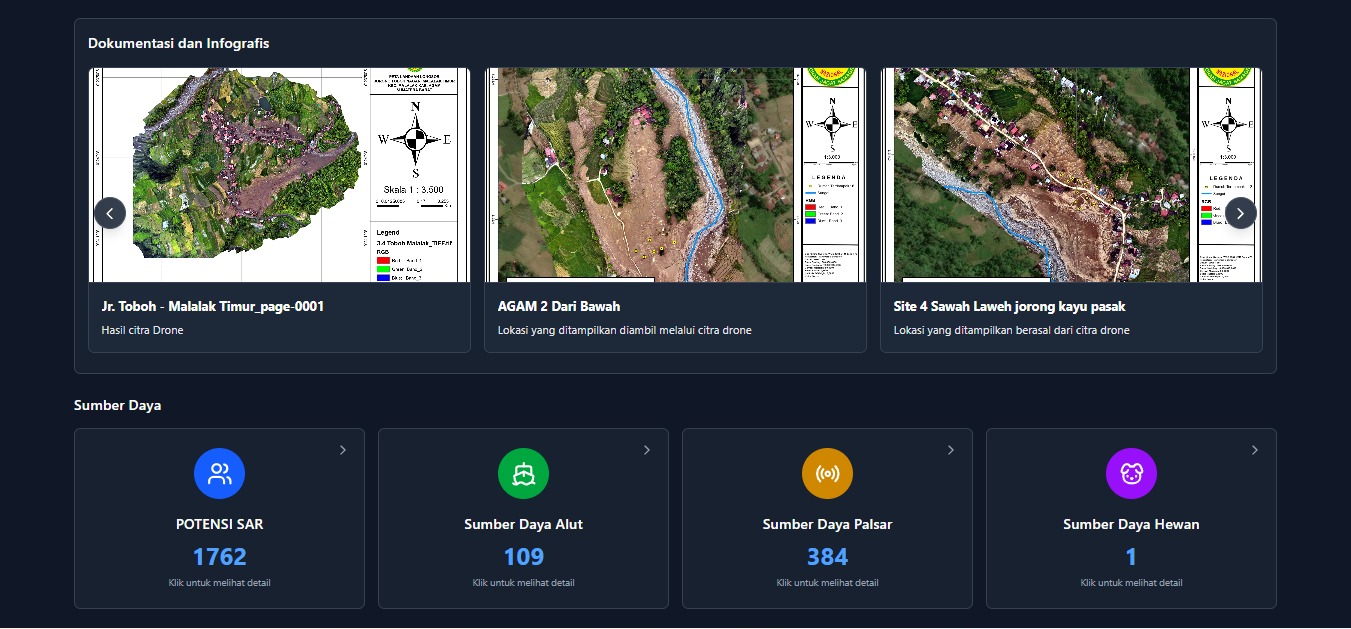1351x629 pixels.
Task: Click 'Klik untuk melihat detail' under Sumber Daya Hewan
Action: (x=1131, y=583)
